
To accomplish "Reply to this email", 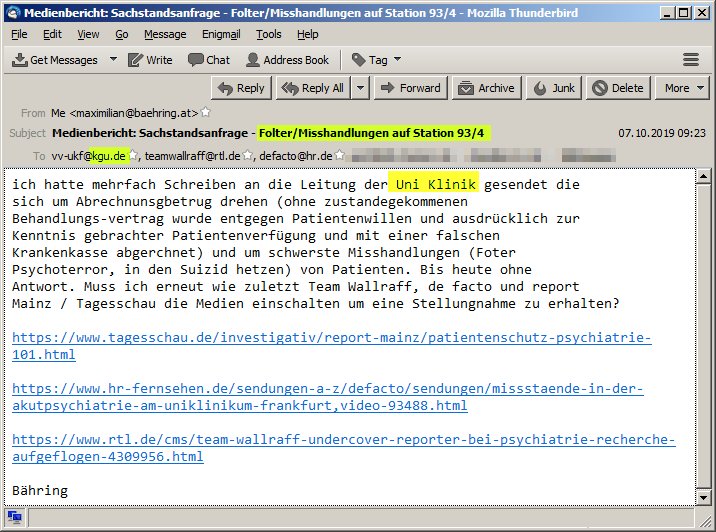I will (242, 88).
